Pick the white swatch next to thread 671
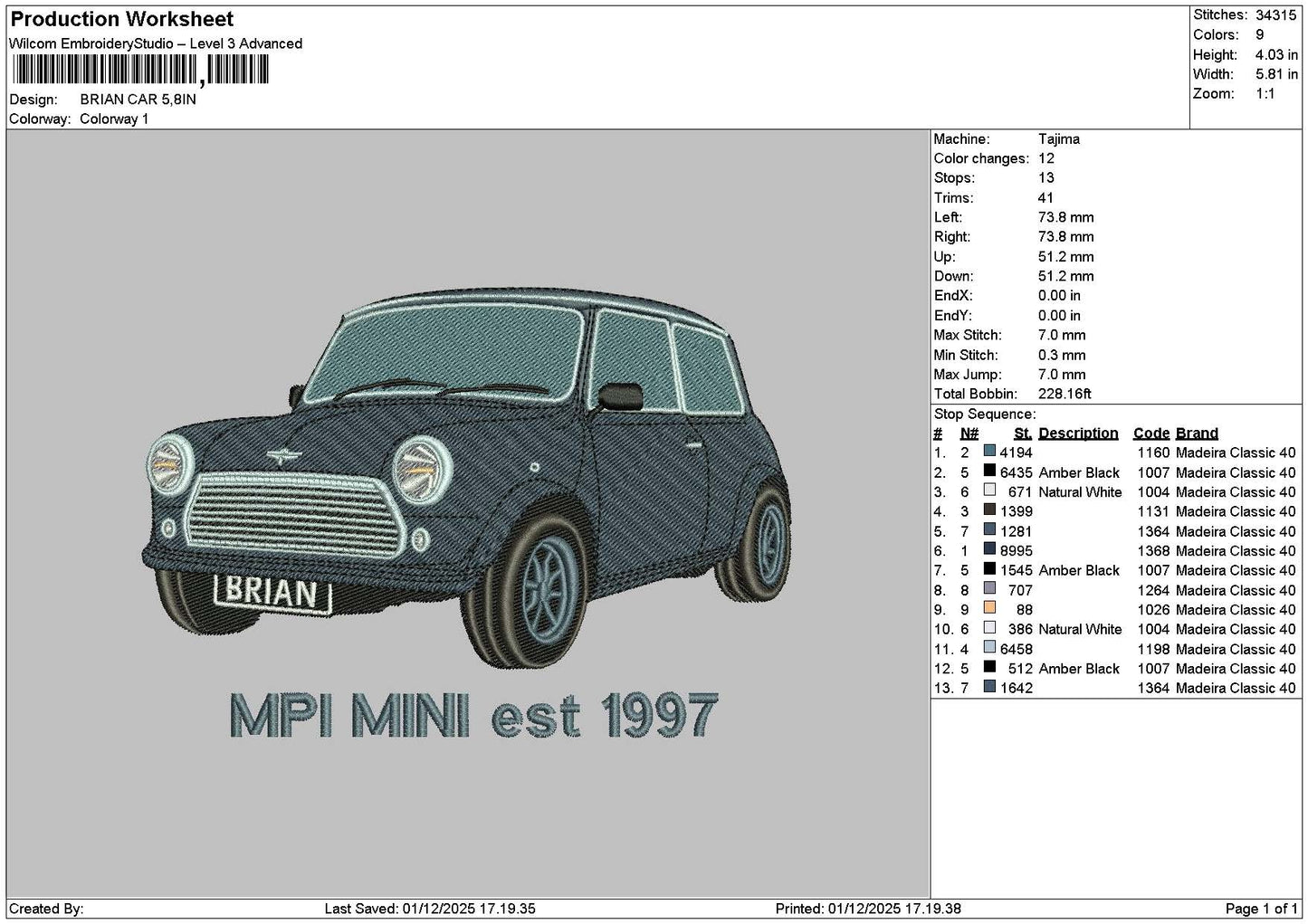1308x924 pixels. coord(989,491)
